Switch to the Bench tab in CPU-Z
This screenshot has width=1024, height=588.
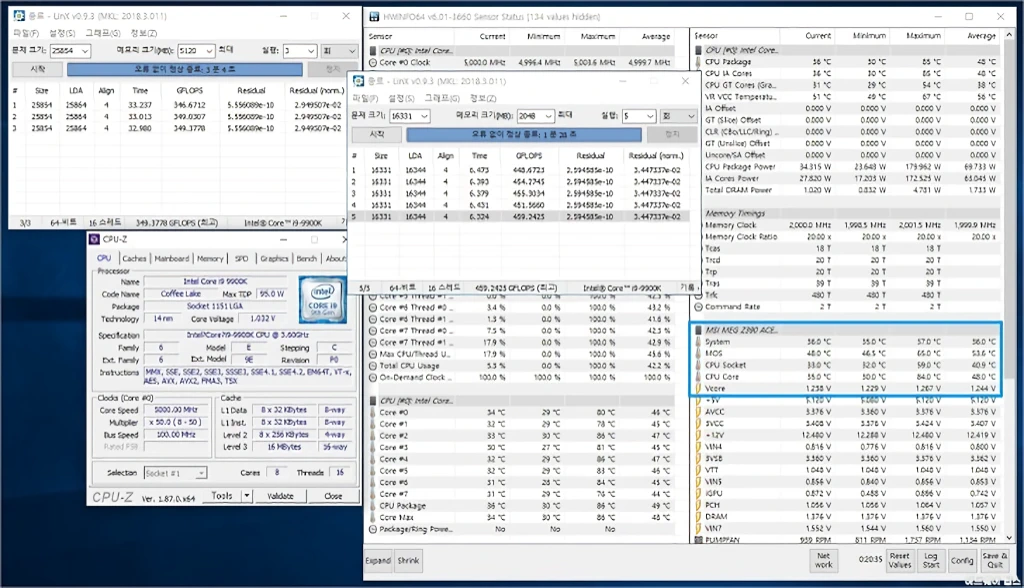tap(306, 259)
